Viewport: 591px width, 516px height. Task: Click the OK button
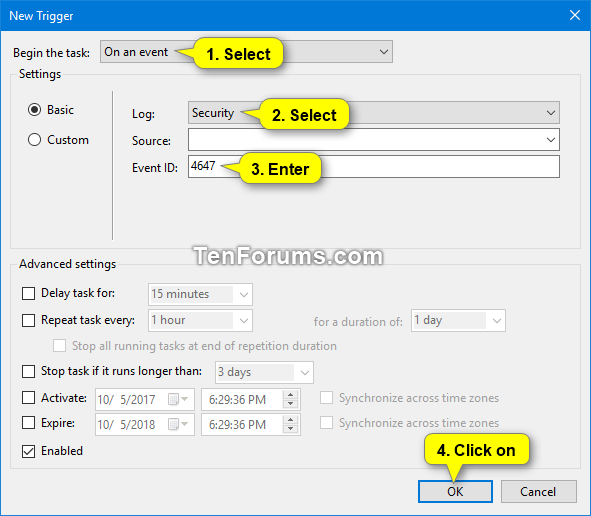pos(455,492)
